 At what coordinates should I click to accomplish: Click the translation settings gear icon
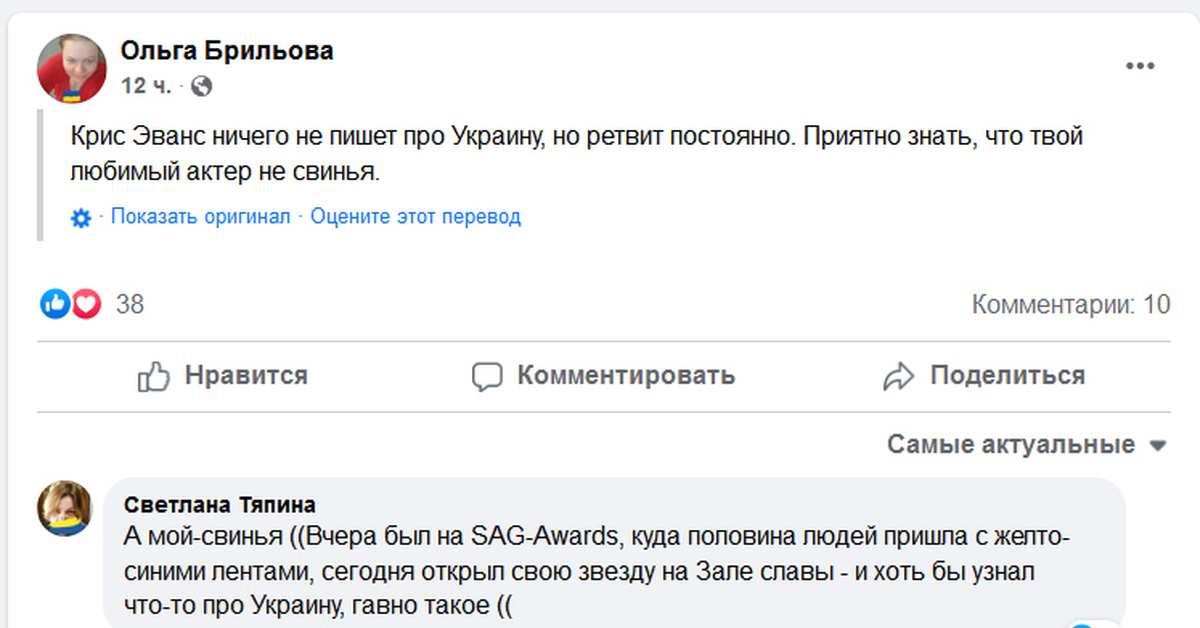tap(81, 218)
